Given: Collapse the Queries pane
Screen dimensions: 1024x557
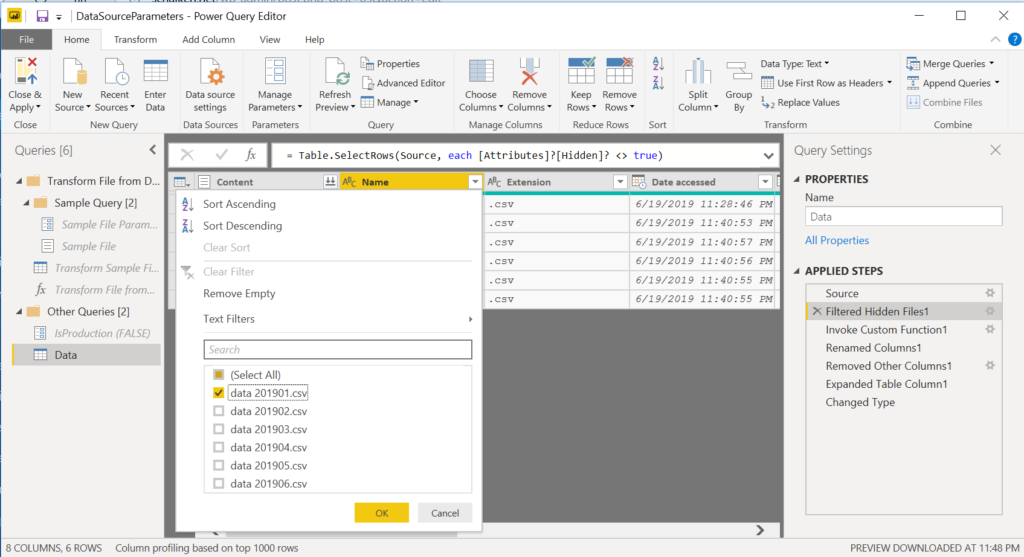Looking at the screenshot, I should click(153, 150).
